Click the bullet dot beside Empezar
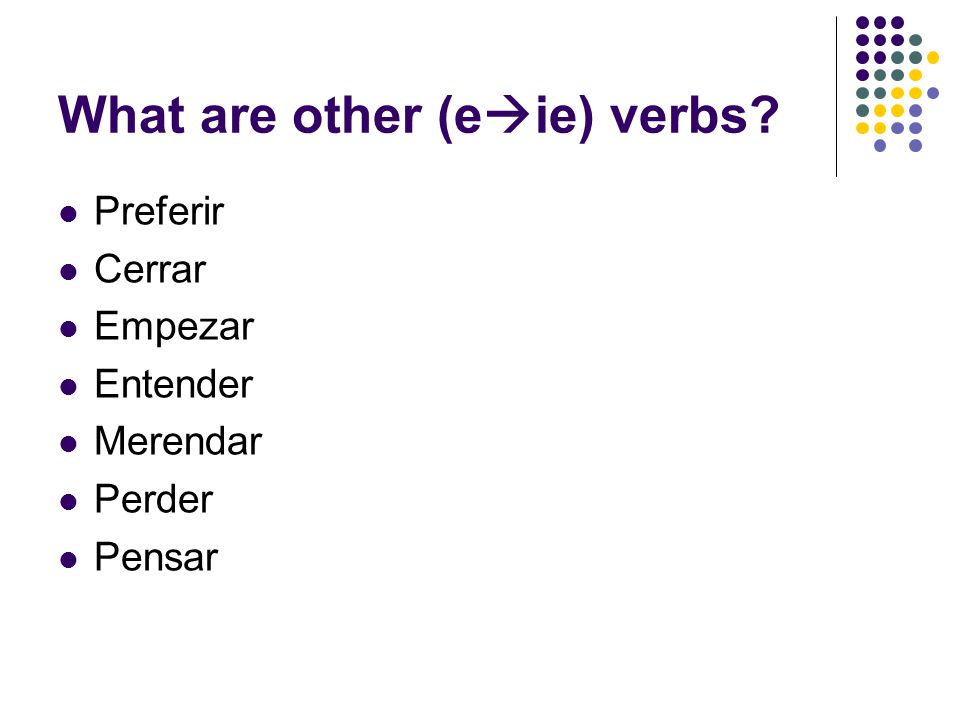Viewport: 960px width, 720px height. pos(69,329)
